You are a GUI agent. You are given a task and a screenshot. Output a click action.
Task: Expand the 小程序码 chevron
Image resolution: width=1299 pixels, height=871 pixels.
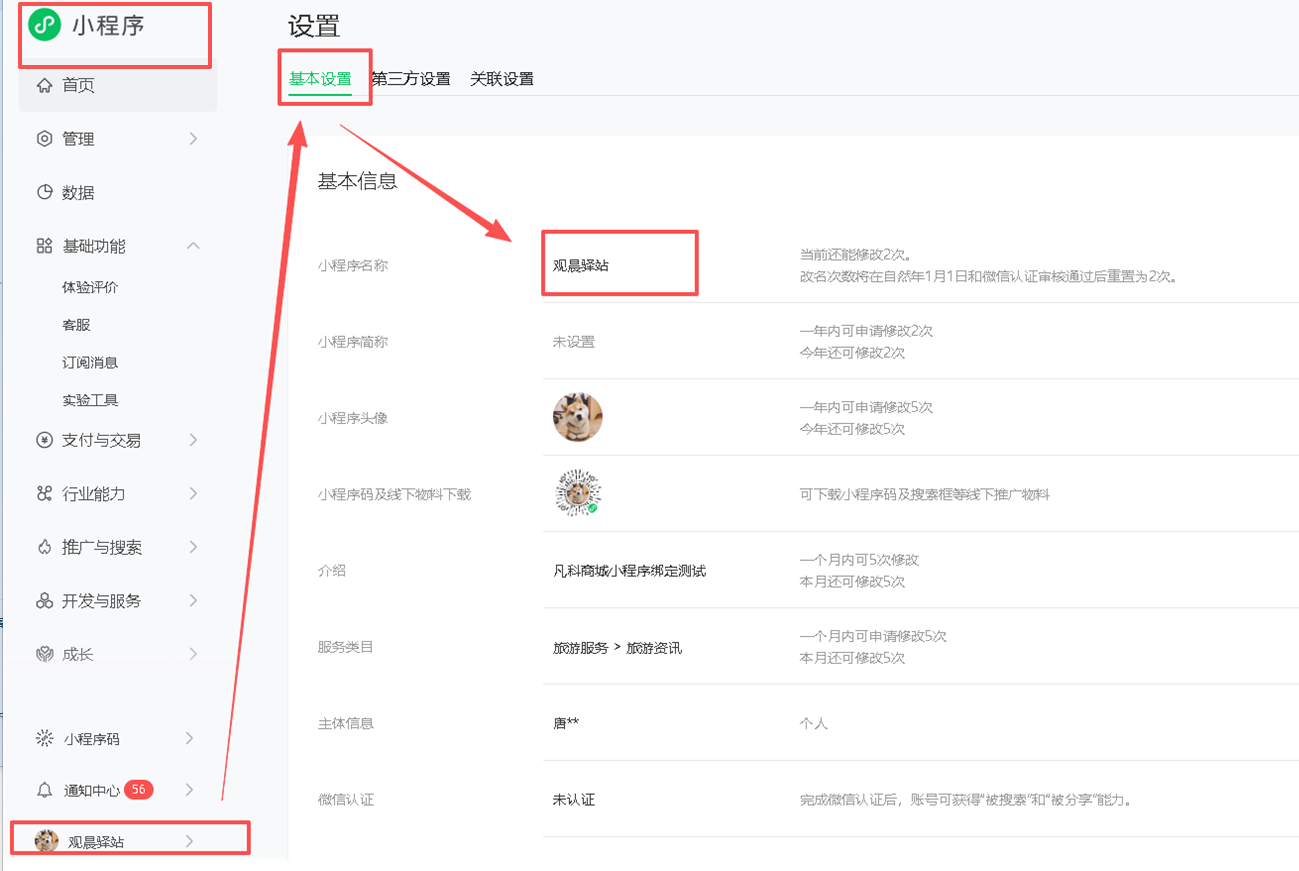coord(190,739)
